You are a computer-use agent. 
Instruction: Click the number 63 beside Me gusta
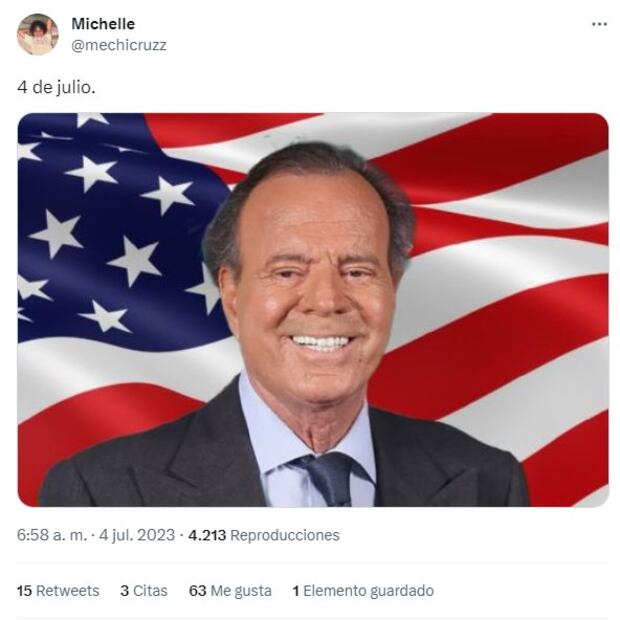pyautogui.click(x=197, y=591)
